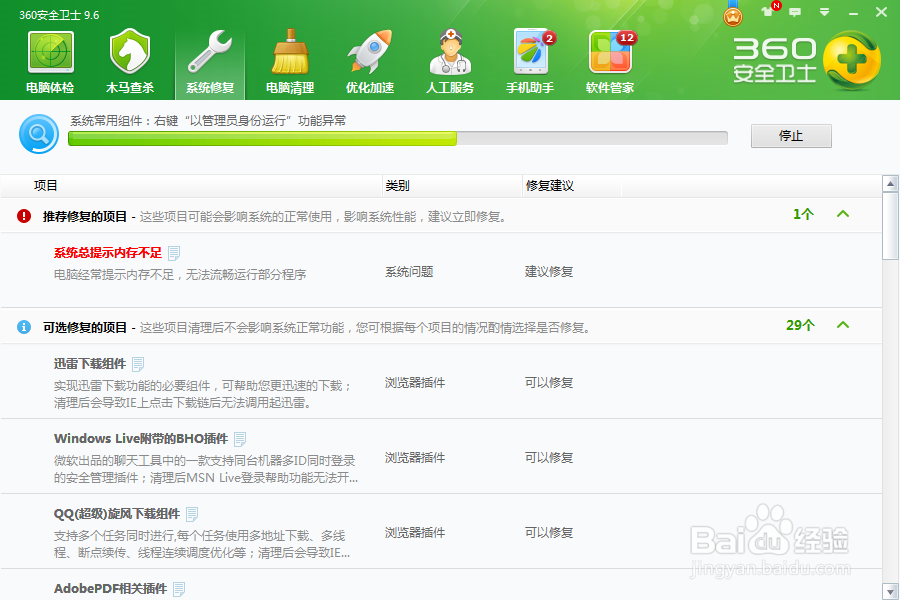Click the green scan progress bar

tap(398, 138)
